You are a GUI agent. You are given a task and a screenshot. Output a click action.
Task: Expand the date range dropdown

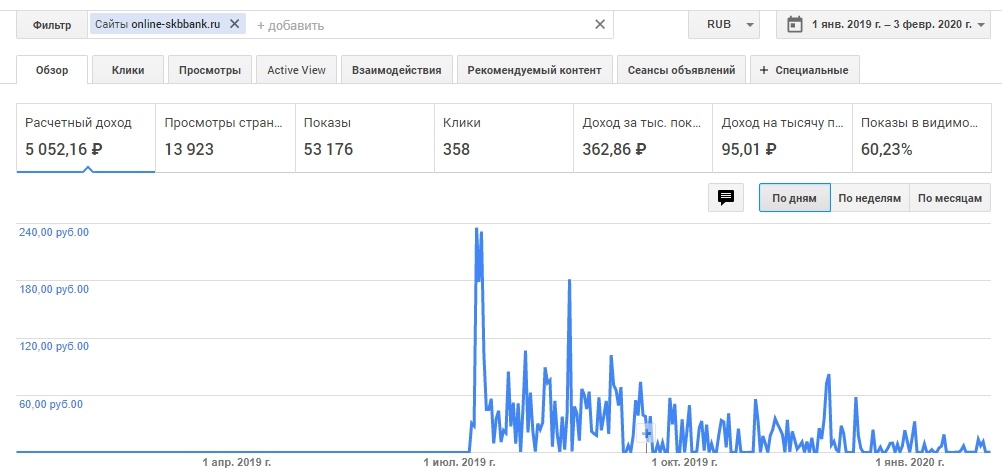click(x=983, y=25)
